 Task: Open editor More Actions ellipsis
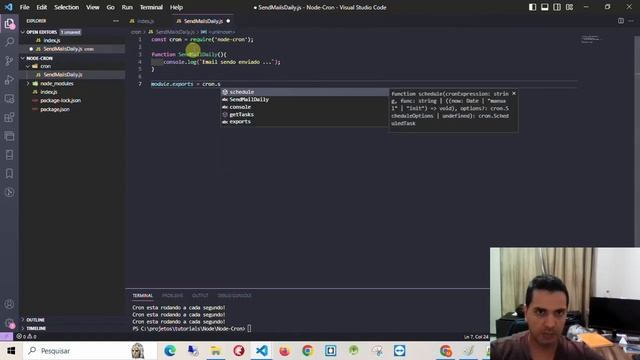[x=631, y=21]
